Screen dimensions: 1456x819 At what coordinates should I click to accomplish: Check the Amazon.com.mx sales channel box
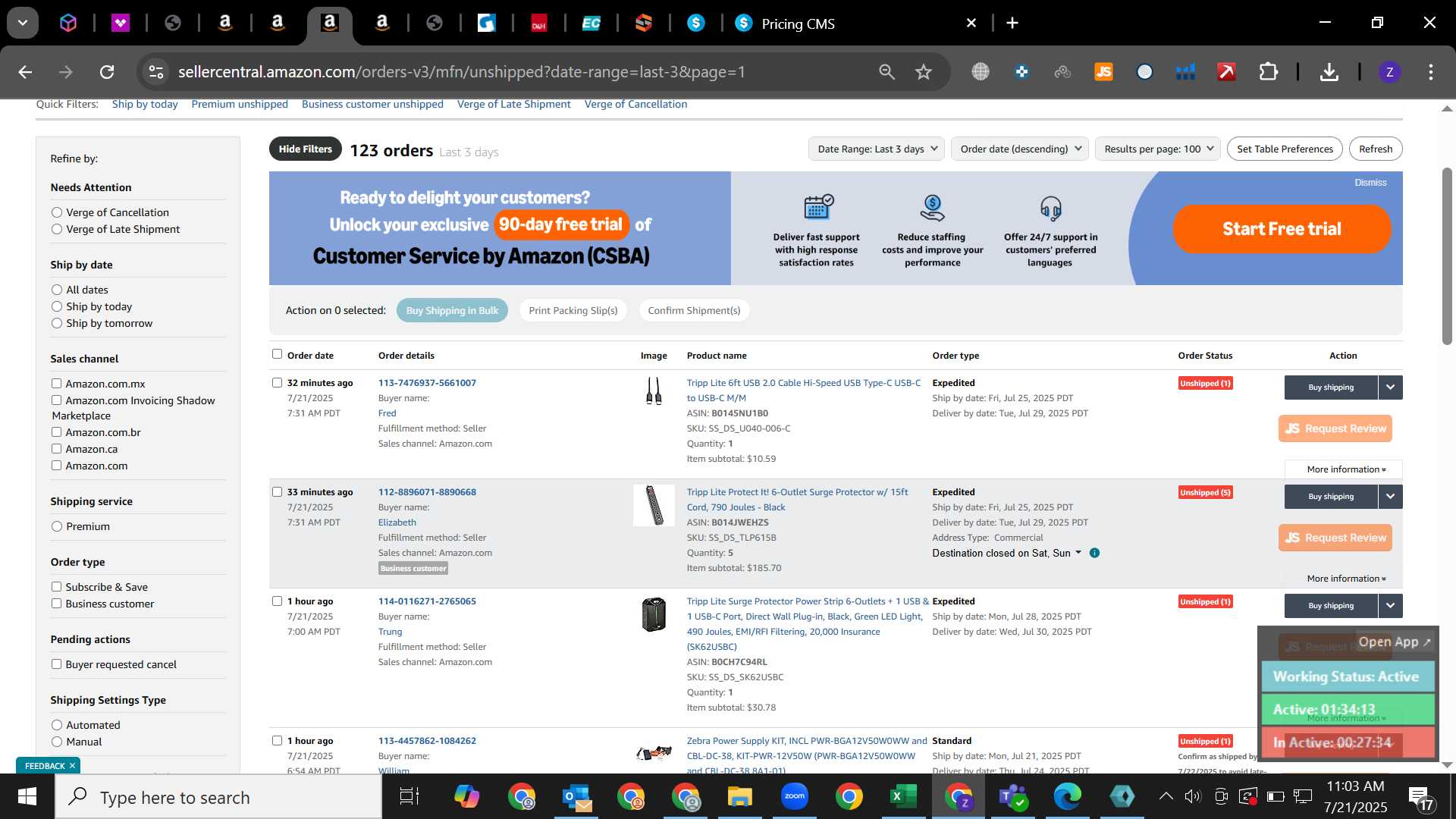pos(56,384)
